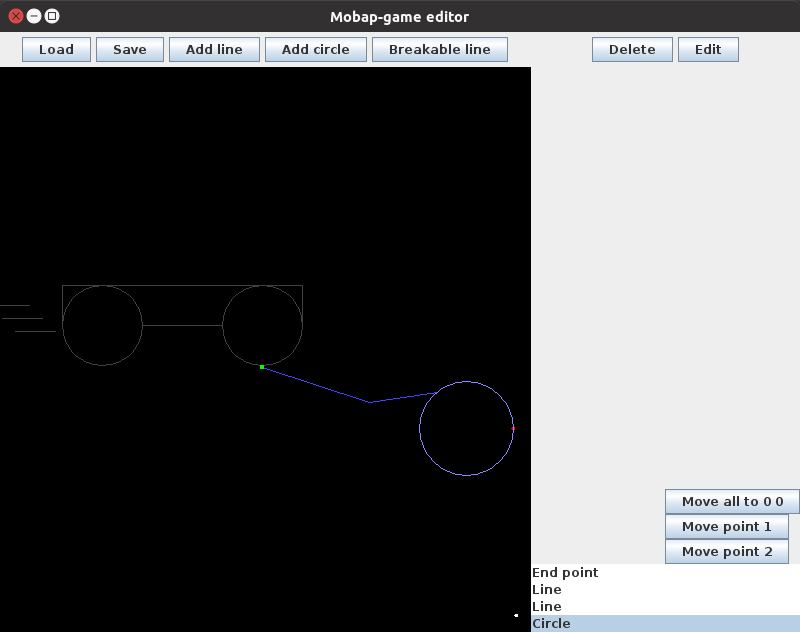Click the left wheel of the car drawing
This screenshot has height=632, width=800.
tap(102, 325)
